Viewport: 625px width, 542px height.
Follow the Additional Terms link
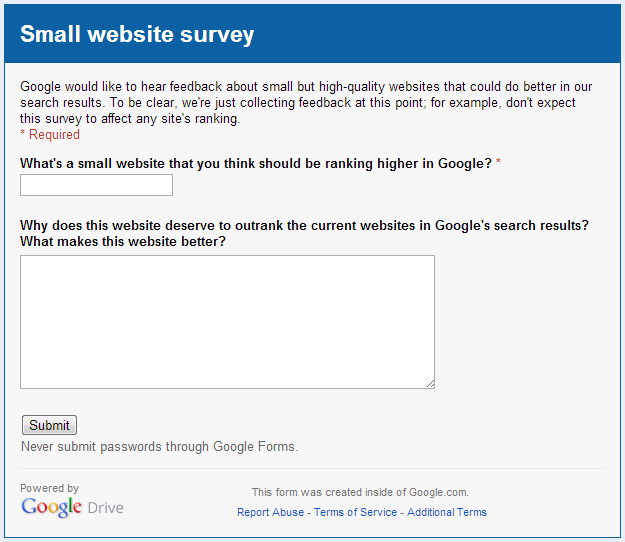tap(447, 512)
